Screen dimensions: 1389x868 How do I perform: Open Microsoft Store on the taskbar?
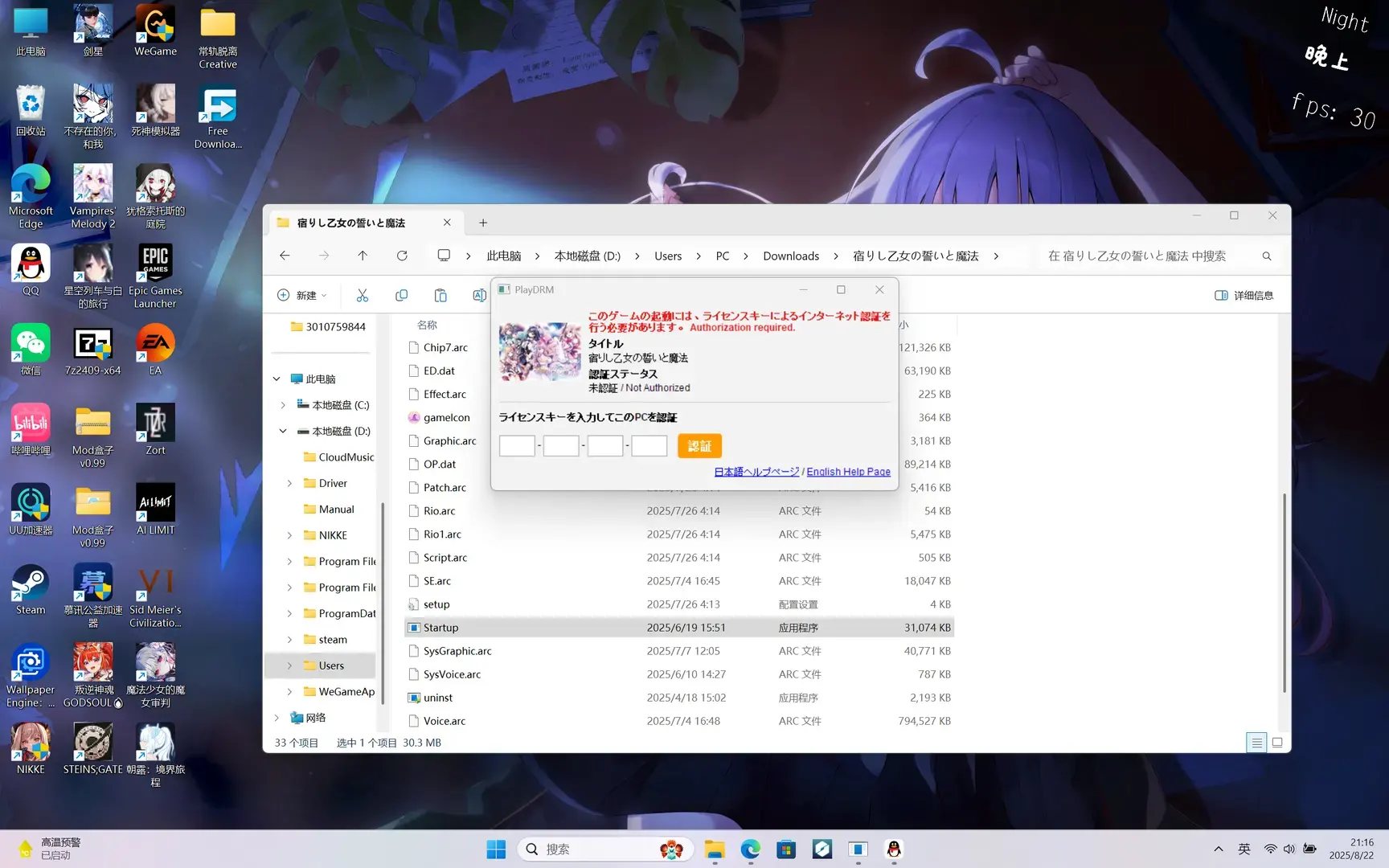(786, 850)
